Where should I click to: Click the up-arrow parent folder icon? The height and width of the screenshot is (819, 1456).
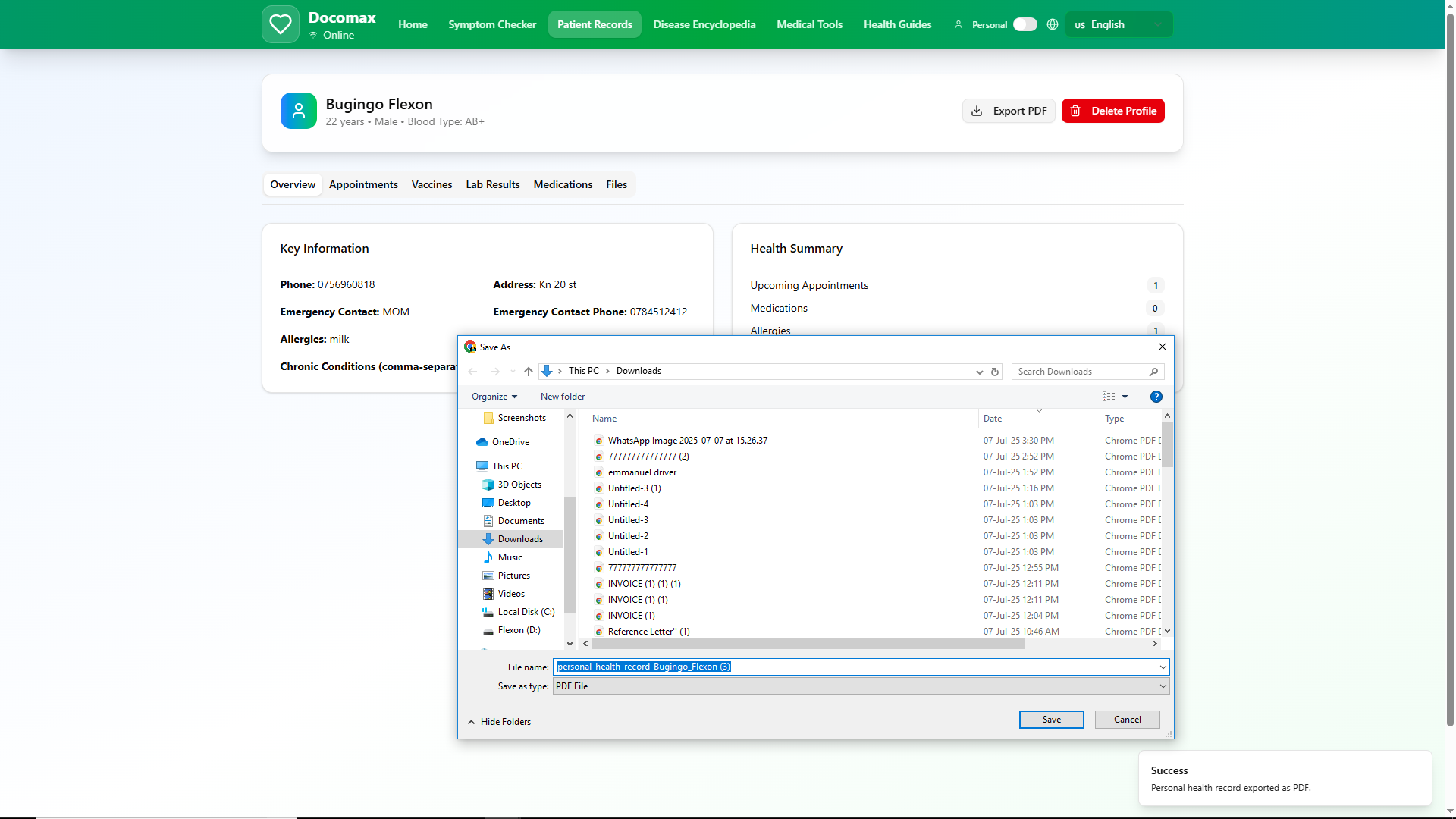[529, 372]
